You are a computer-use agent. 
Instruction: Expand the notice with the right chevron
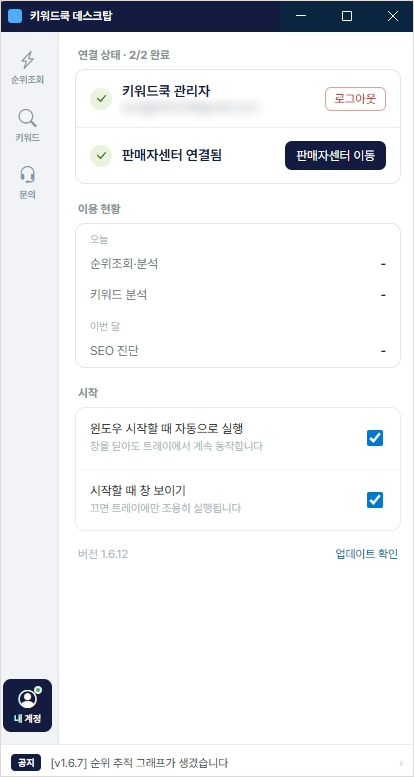[x=401, y=763]
